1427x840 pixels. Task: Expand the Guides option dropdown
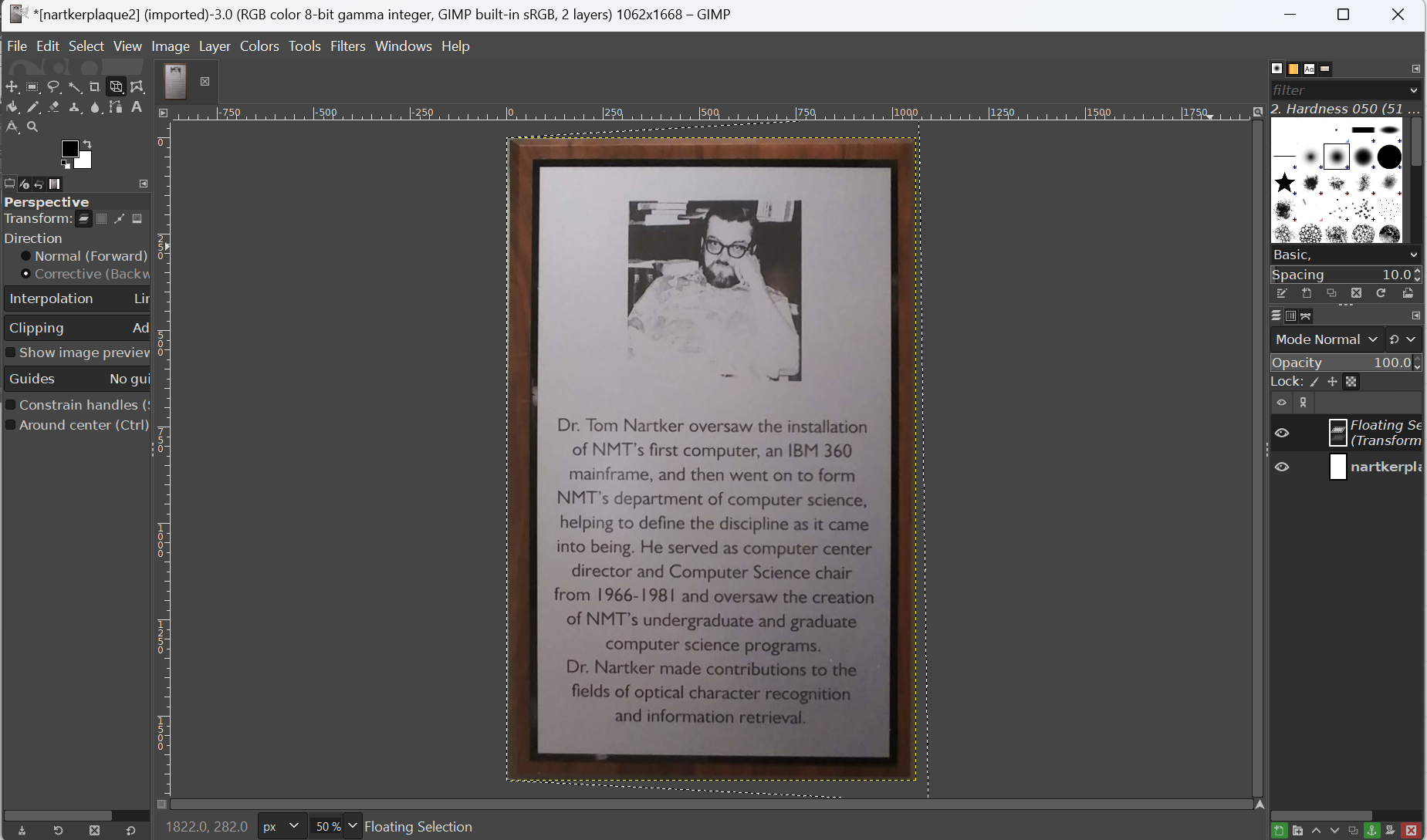point(77,379)
